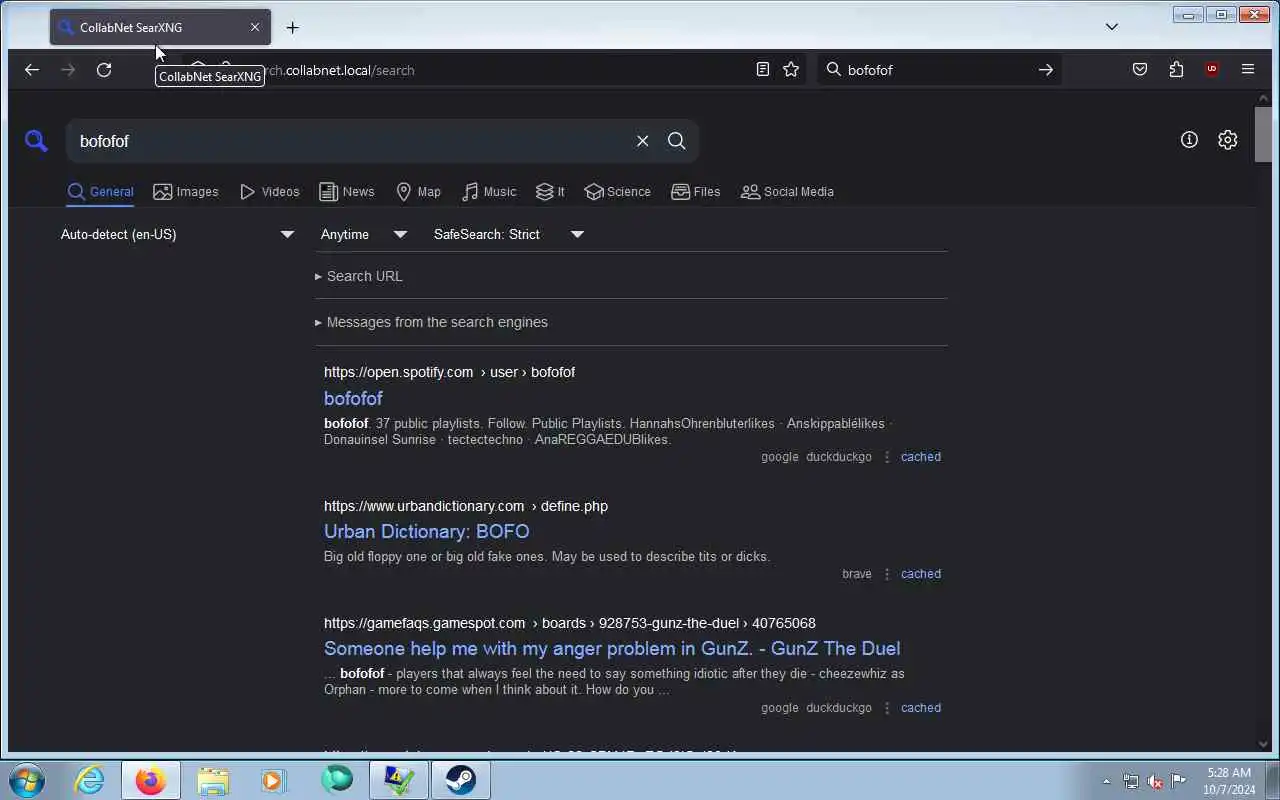Open Windows Explorer folder icon
Viewport: 1280px width, 800px height.
click(x=213, y=780)
